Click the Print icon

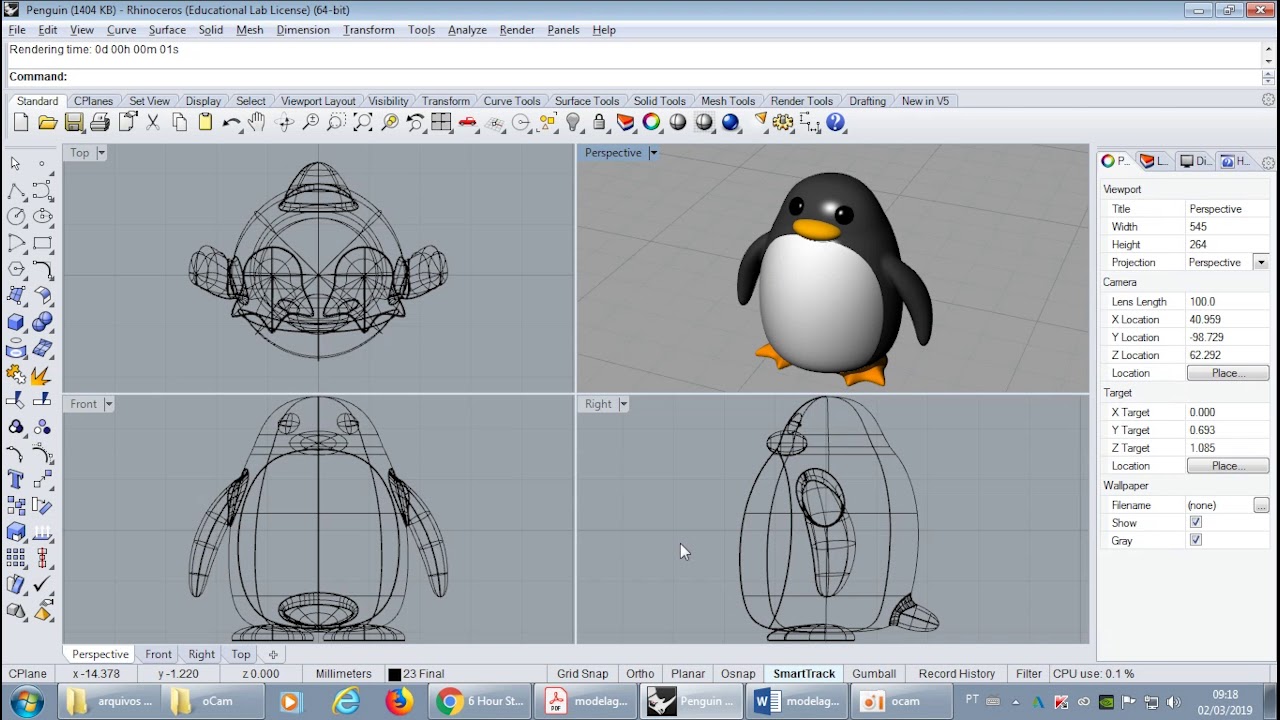[100, 122]
